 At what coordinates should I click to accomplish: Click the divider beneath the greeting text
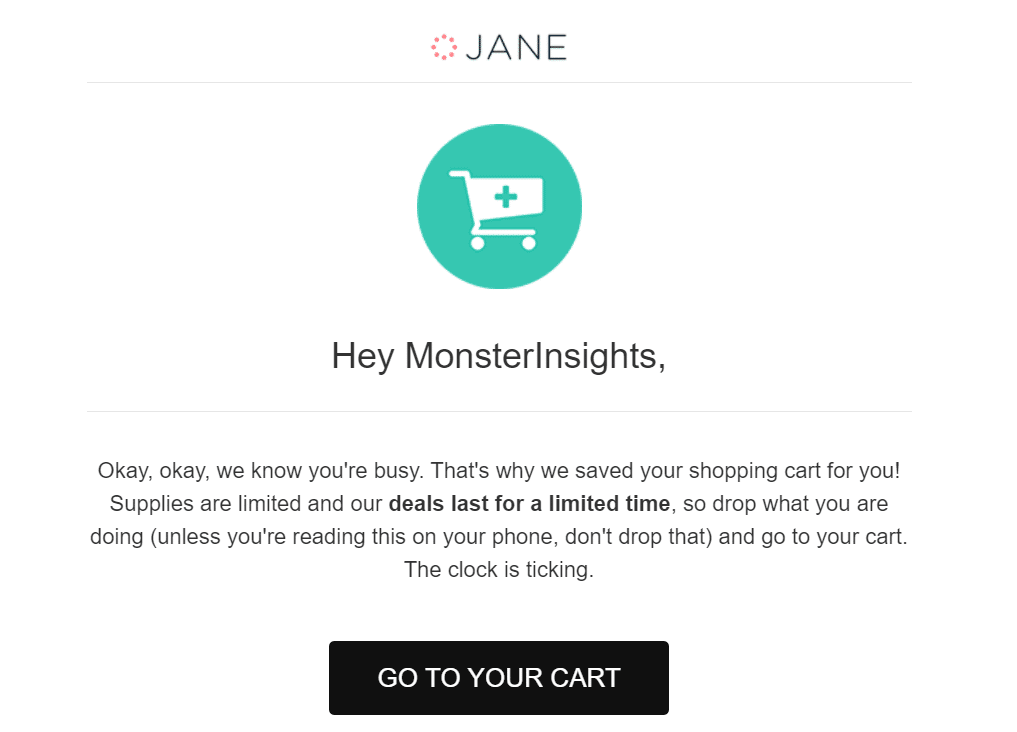click(x=500, y=409)
